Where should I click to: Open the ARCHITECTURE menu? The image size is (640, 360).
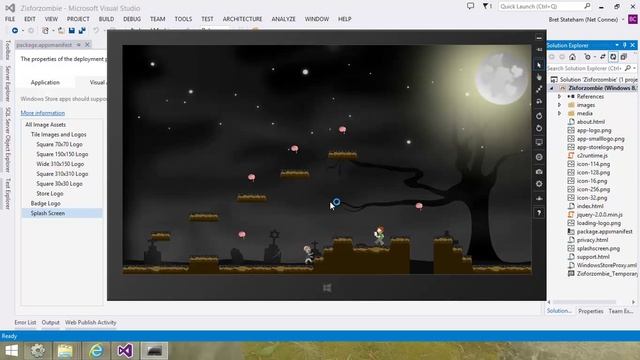click(x=242, y=19)
